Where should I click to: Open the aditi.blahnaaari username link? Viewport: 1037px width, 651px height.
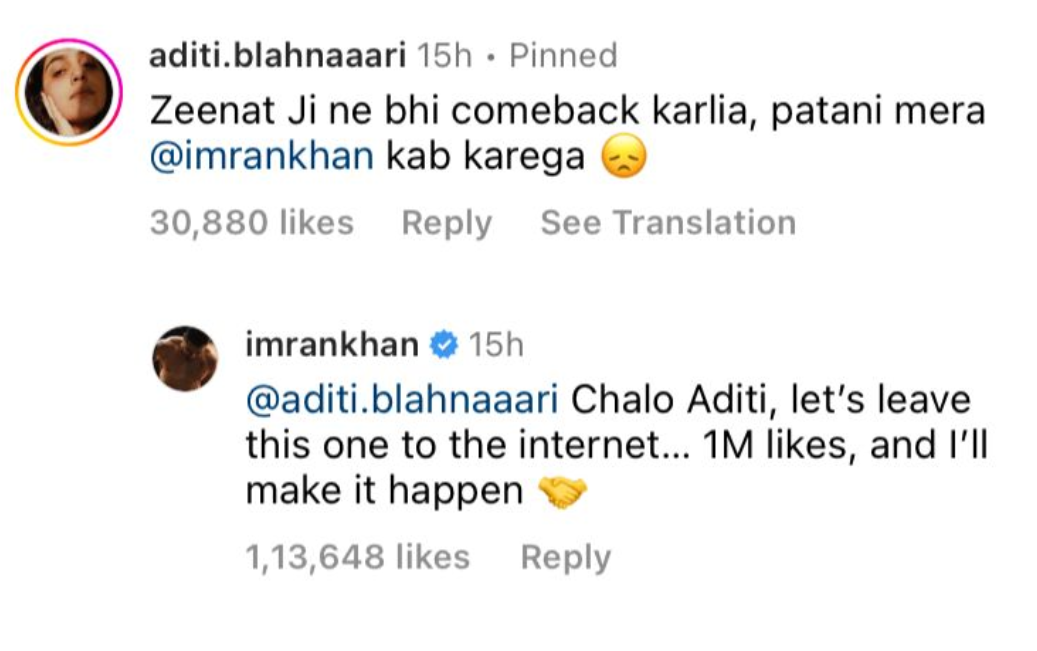pos(277,57)
